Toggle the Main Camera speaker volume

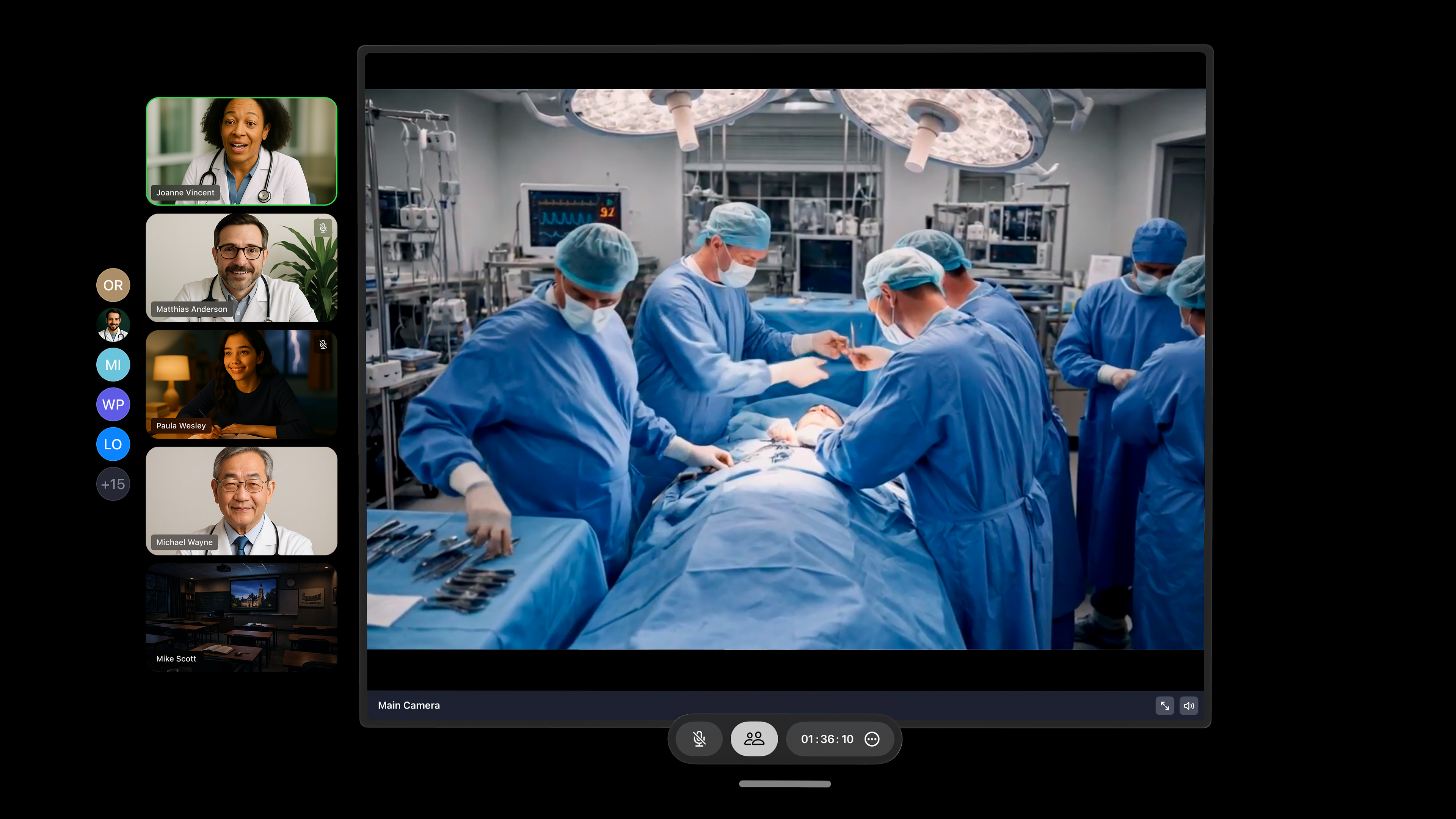point(1189,705)
